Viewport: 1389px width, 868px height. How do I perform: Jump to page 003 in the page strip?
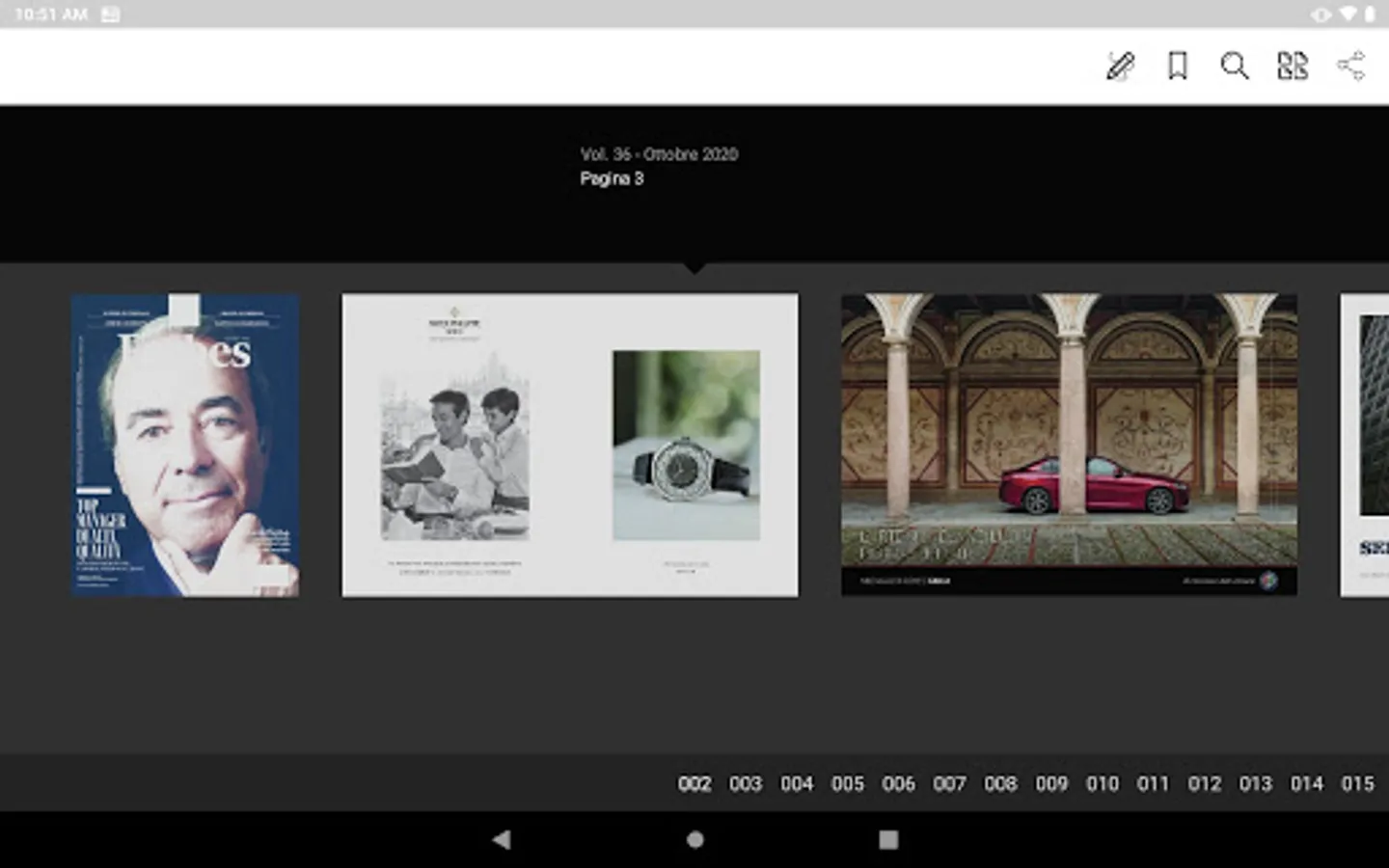746,784
